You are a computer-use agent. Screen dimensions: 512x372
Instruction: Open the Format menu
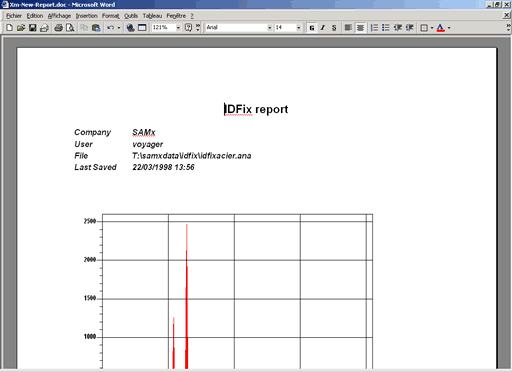111,16
